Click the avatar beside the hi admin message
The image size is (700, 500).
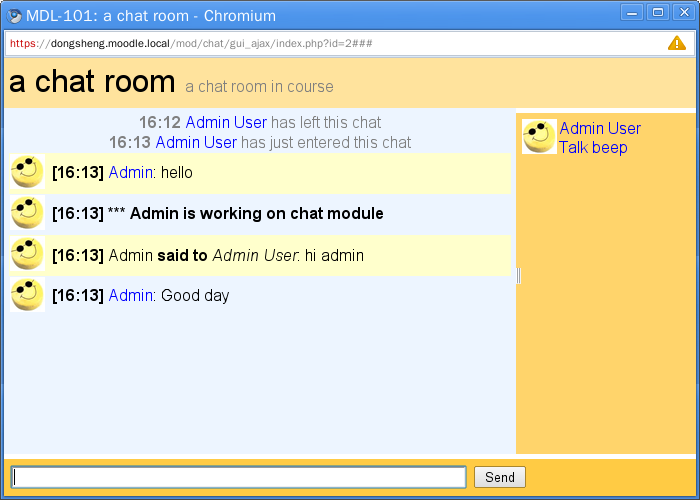[27, 254]
